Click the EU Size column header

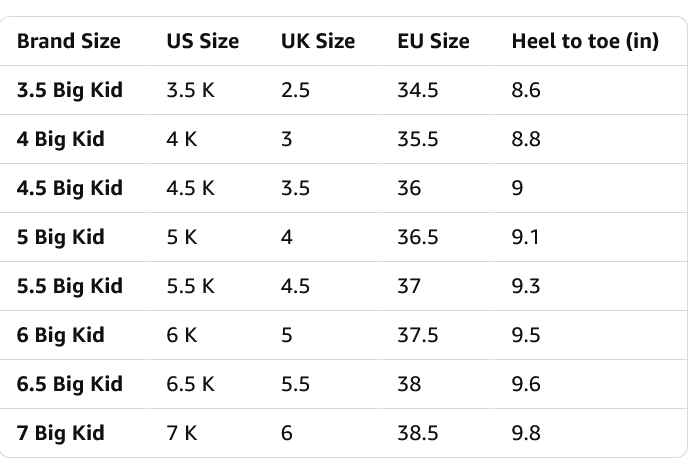click(x=432, y=41)
